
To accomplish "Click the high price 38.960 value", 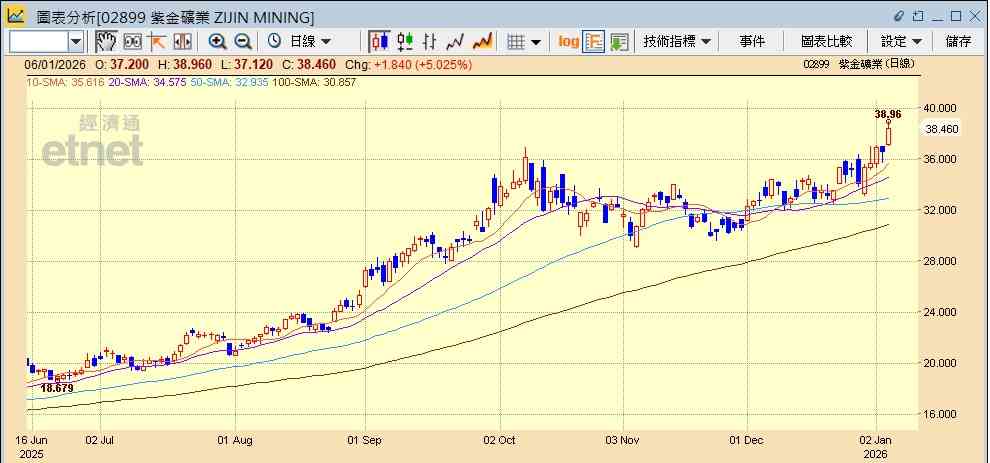I will coord(194,64).
